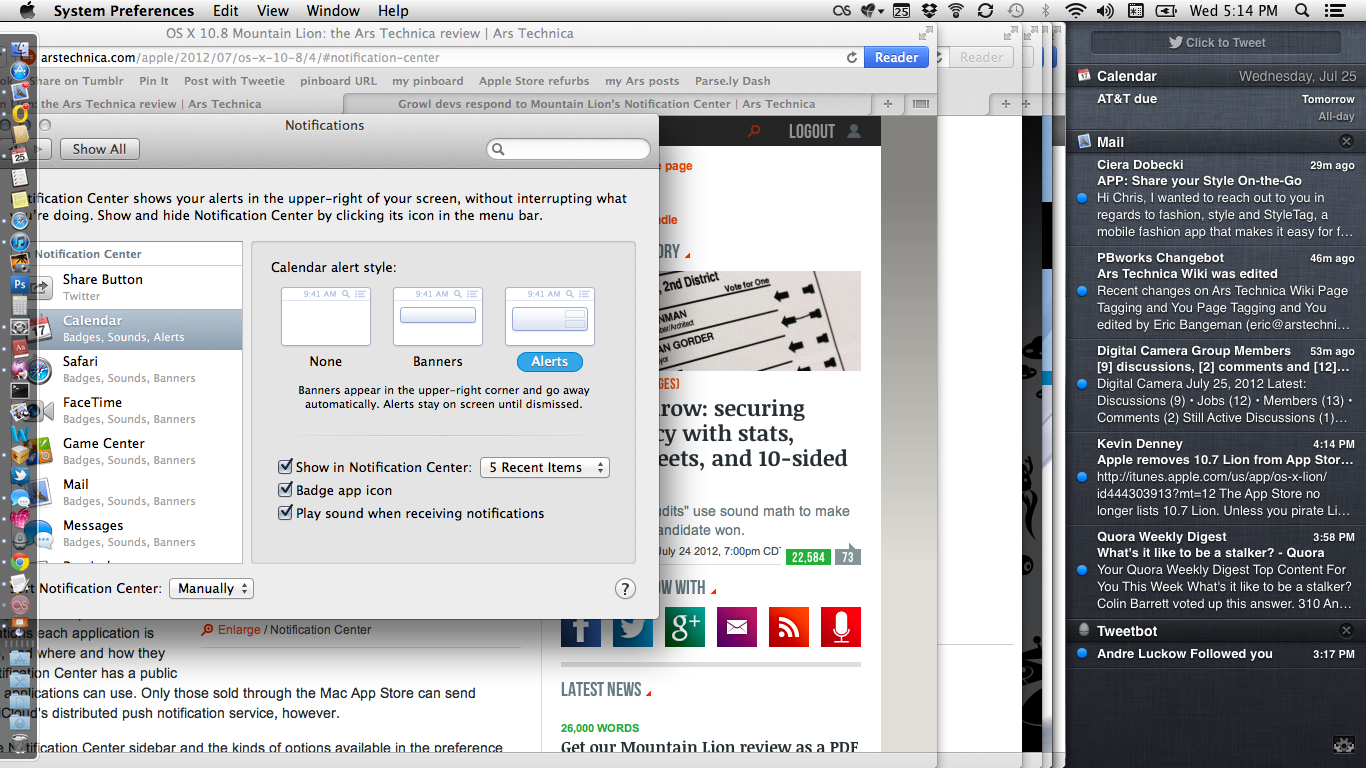Open Notification Center settings gear icon
Screen dimensions: 1366x768
point(1345,745)
